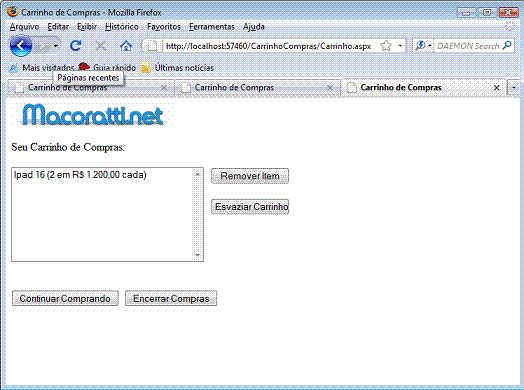This screenshot has width=524, height=390.
Task: Click the Remover Item button
Action: (x=250, y=176)
